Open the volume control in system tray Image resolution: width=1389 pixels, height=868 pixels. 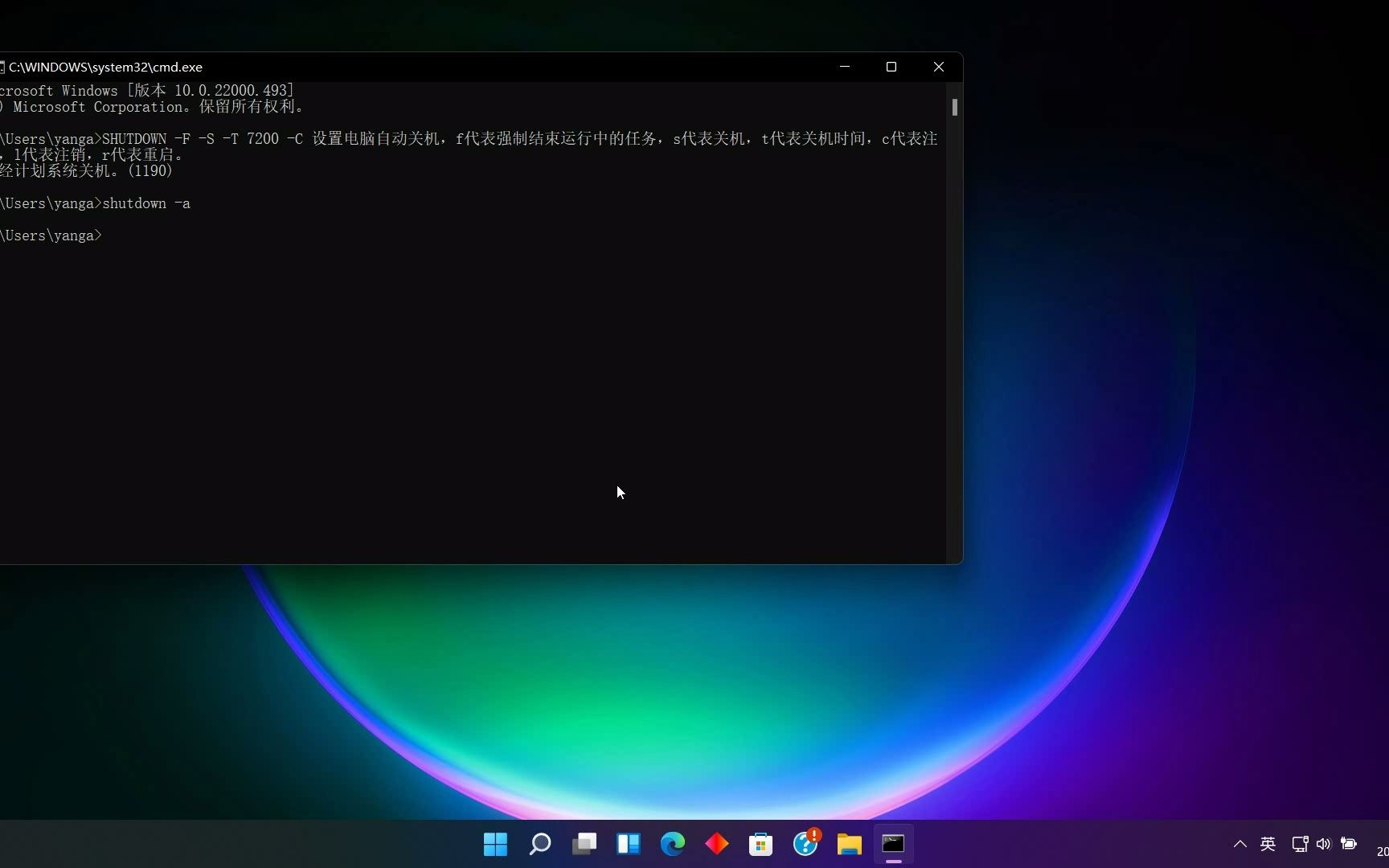click(1324, 844)
